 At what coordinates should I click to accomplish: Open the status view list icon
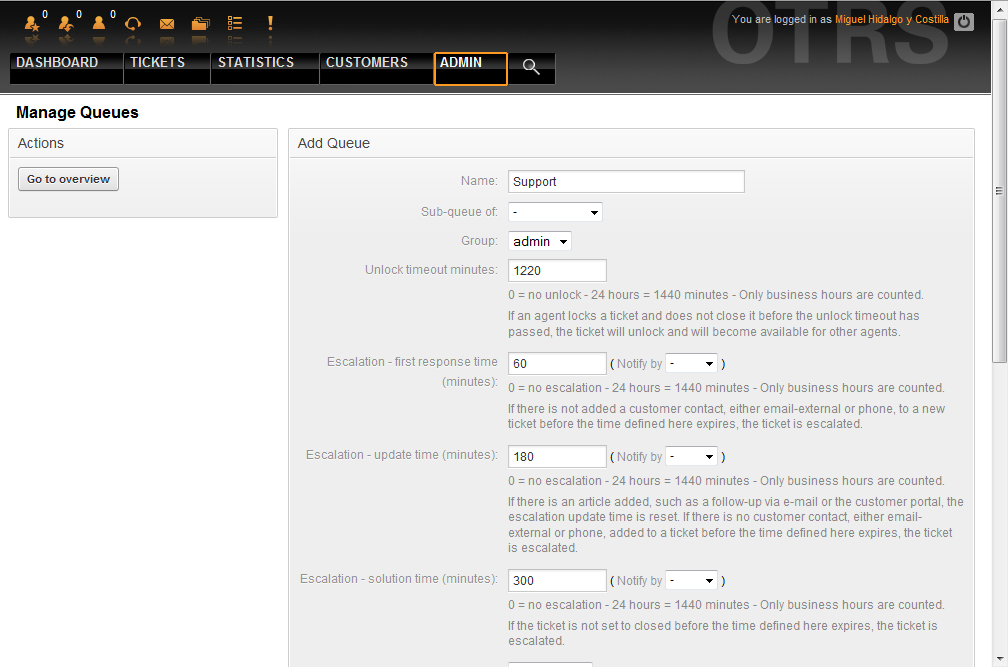pos(235,23)
